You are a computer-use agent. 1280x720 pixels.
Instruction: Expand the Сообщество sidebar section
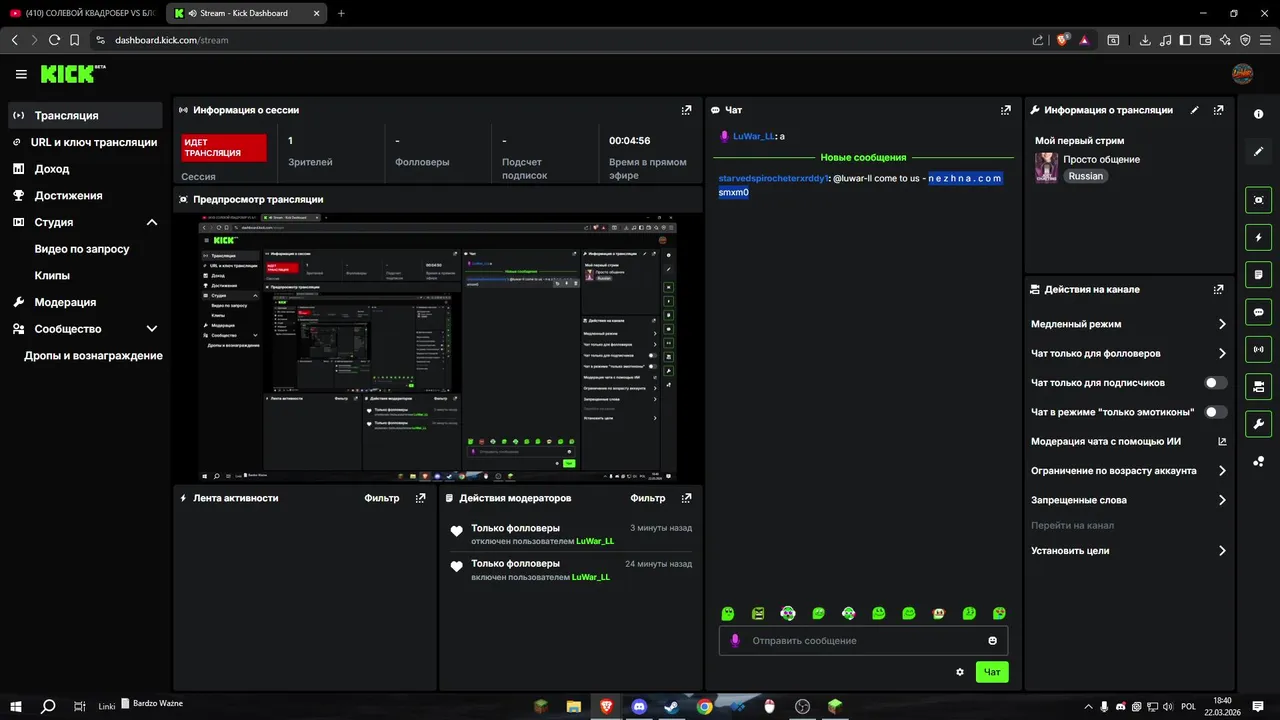(152, 329)
